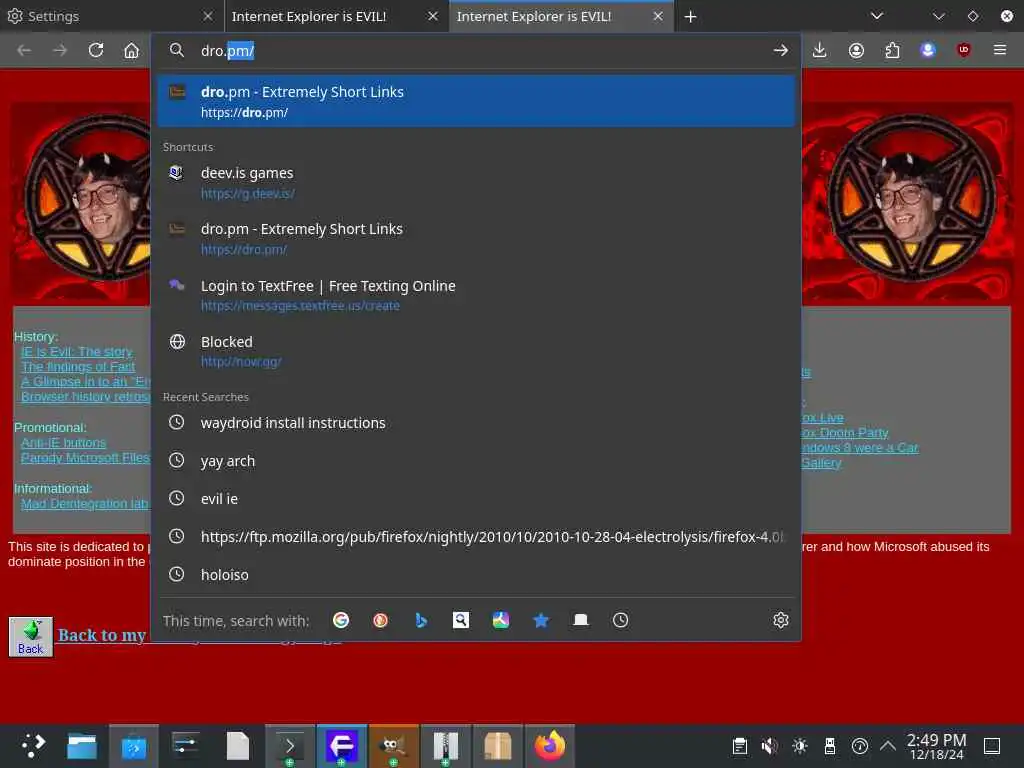The image size is (1024, 768).
Task: Open the Firefox hamburger menu
Action: (x=1000, y=50)
